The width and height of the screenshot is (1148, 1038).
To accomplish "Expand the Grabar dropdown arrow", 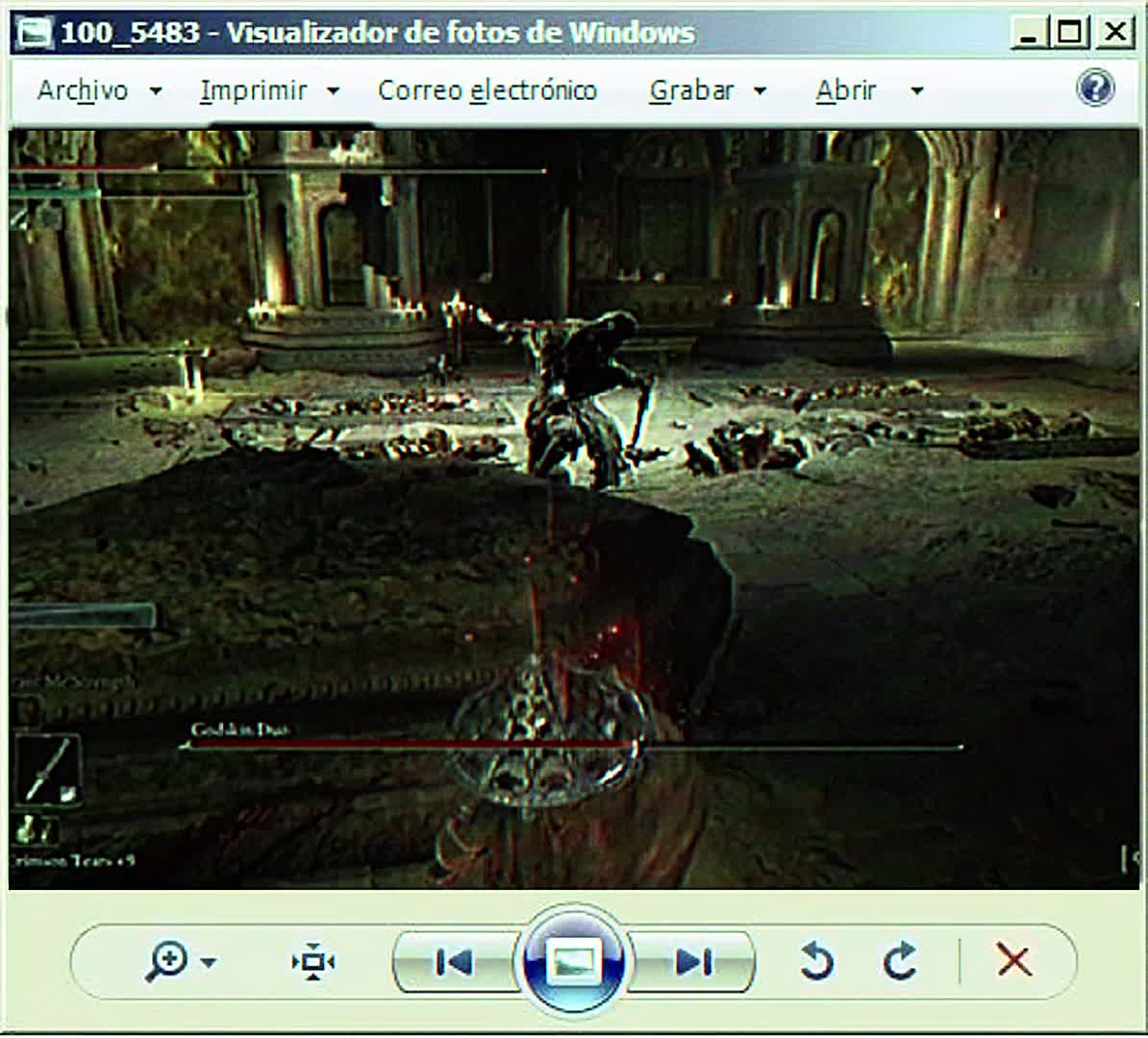I will (760, 91).
